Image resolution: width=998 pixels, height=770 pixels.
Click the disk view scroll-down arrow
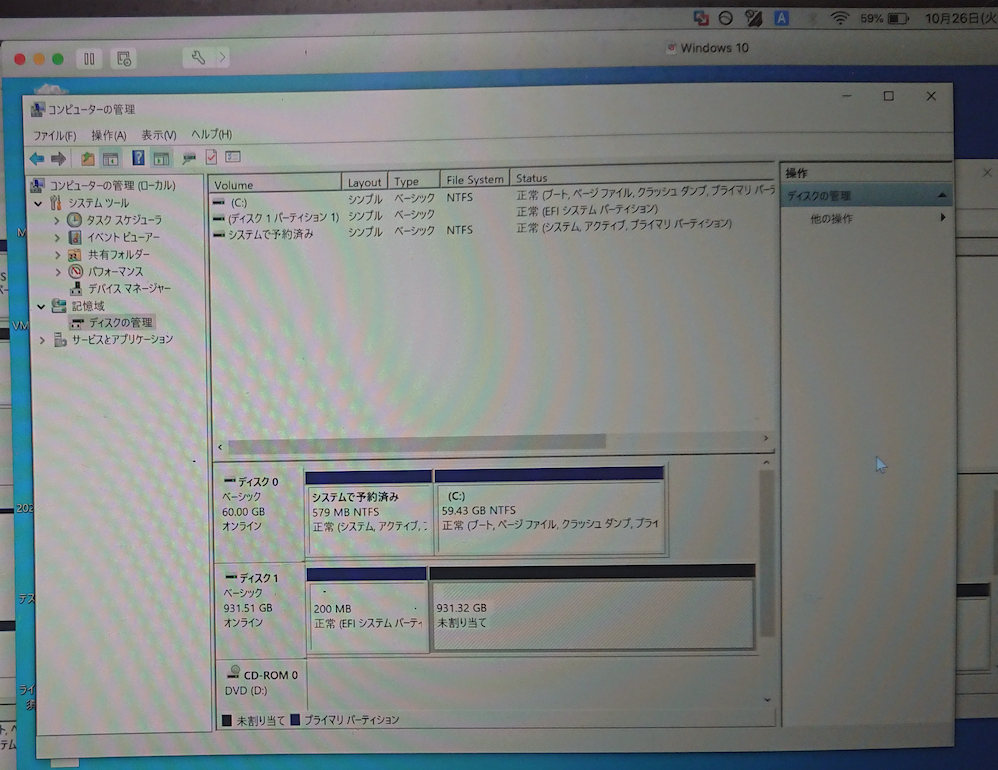(x=768, y=700)
